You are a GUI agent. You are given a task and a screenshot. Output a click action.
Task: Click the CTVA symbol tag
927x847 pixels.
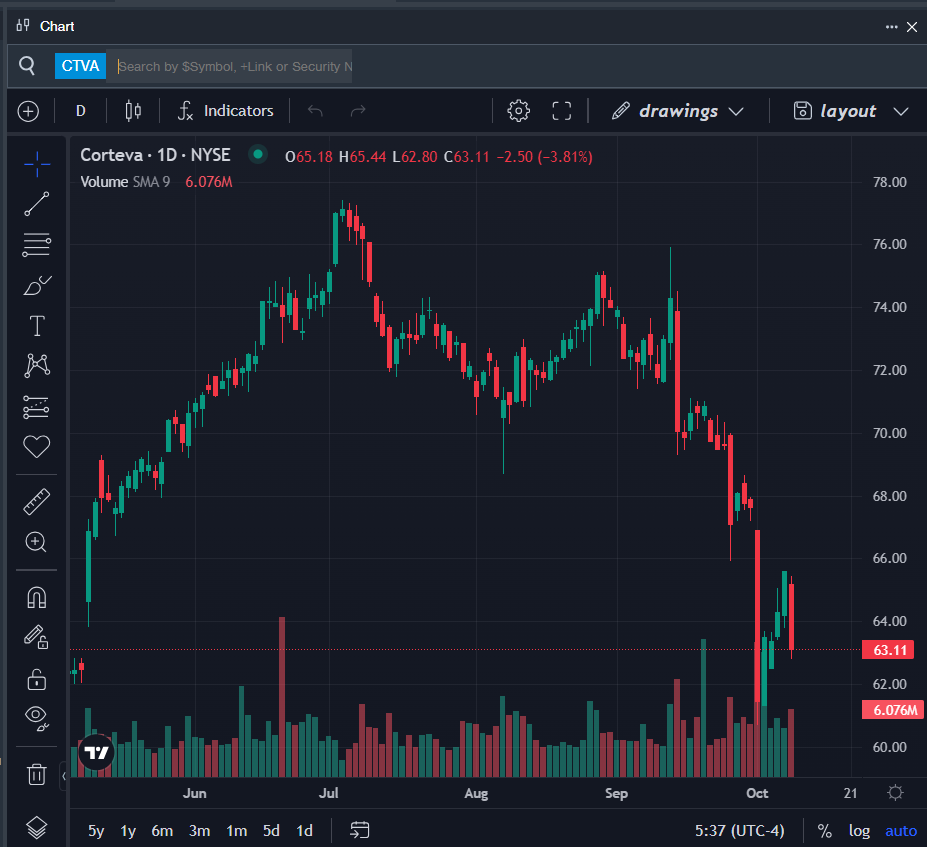pos(80,66)
